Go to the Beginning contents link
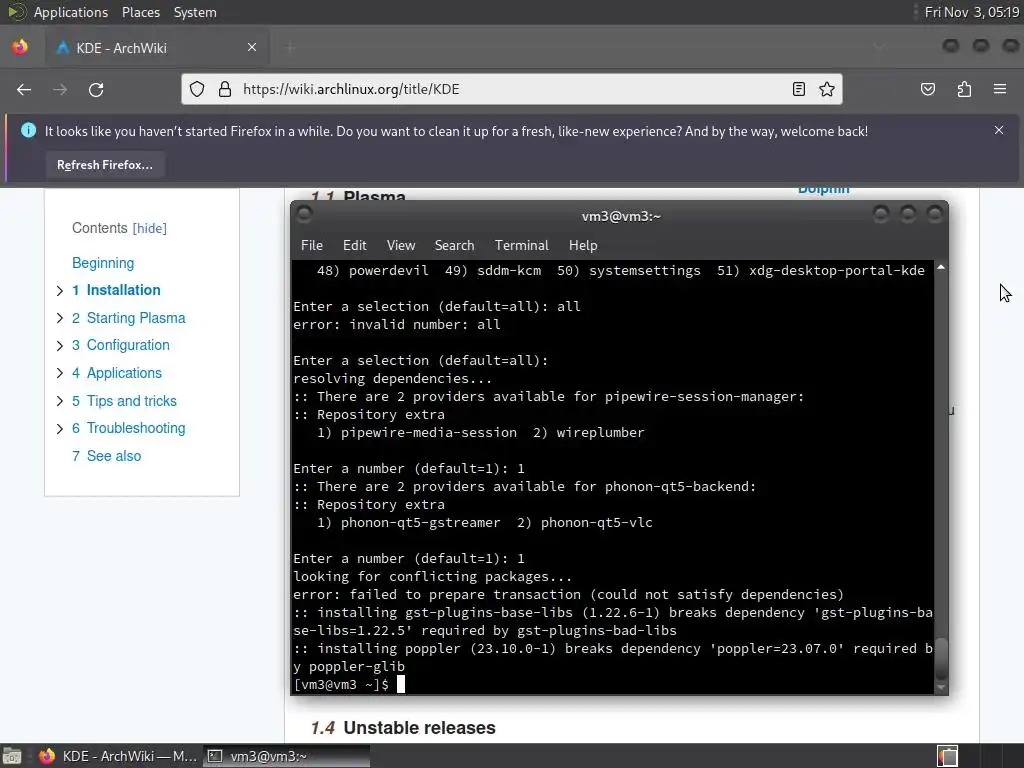This screenshot has height=768, width=1024. pos(103,263)
